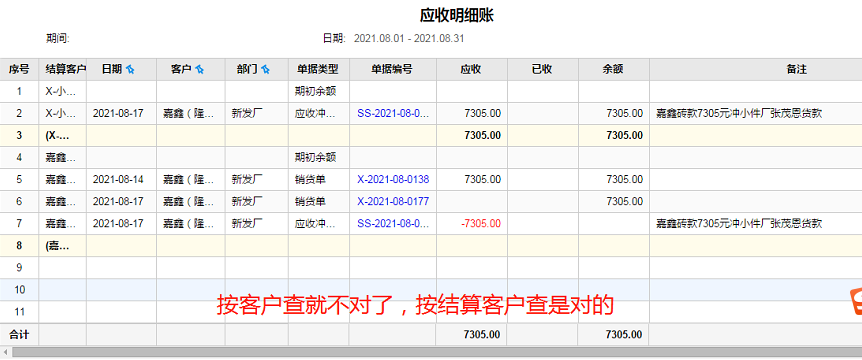This screenshot has width=862, height=360.
Task: Open SS-2021-08 link in row 2
Action: (x=393, y=114)
